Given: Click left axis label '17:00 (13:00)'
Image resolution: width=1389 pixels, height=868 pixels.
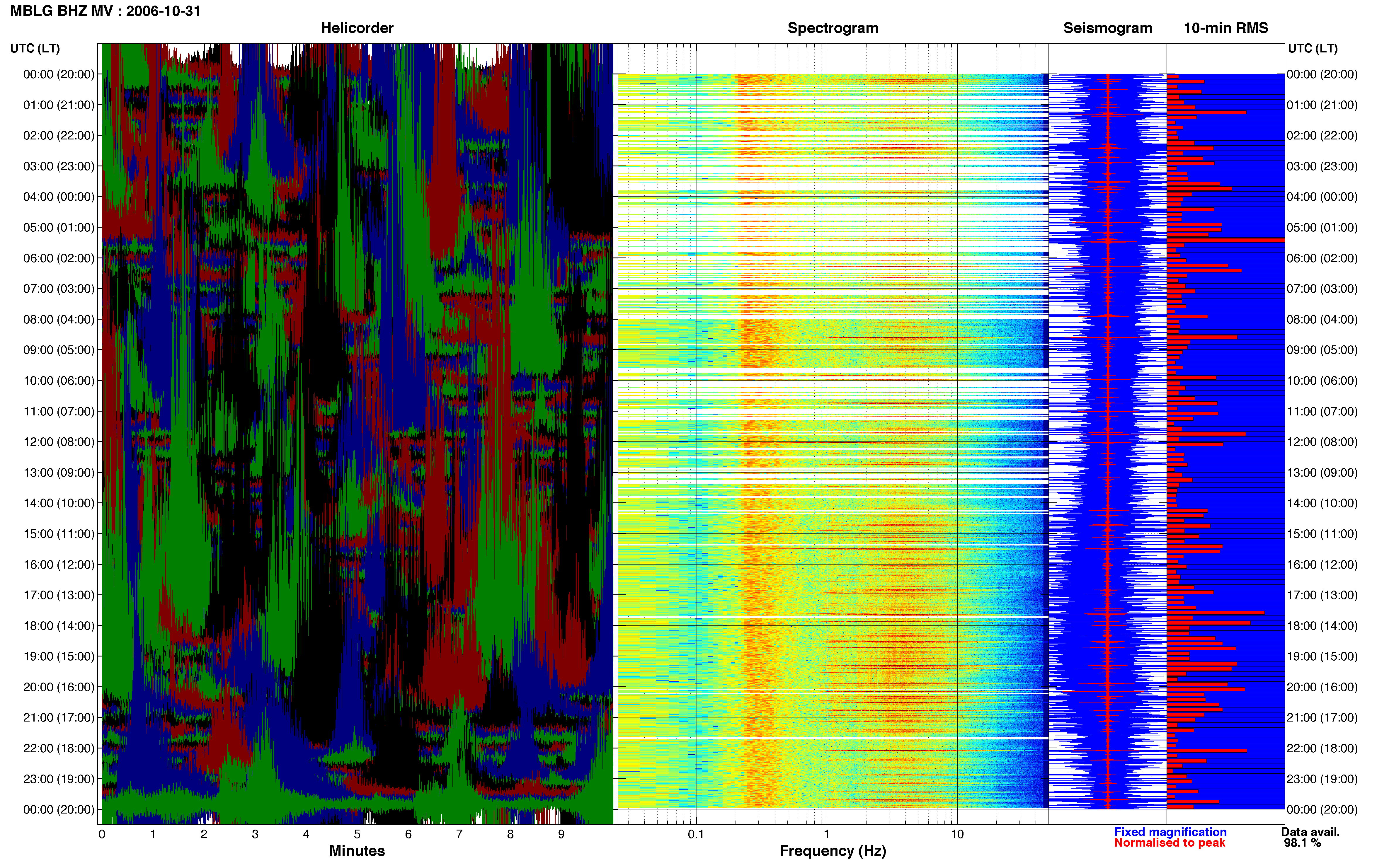Looking at the screenshot, I should coord(59,595).
